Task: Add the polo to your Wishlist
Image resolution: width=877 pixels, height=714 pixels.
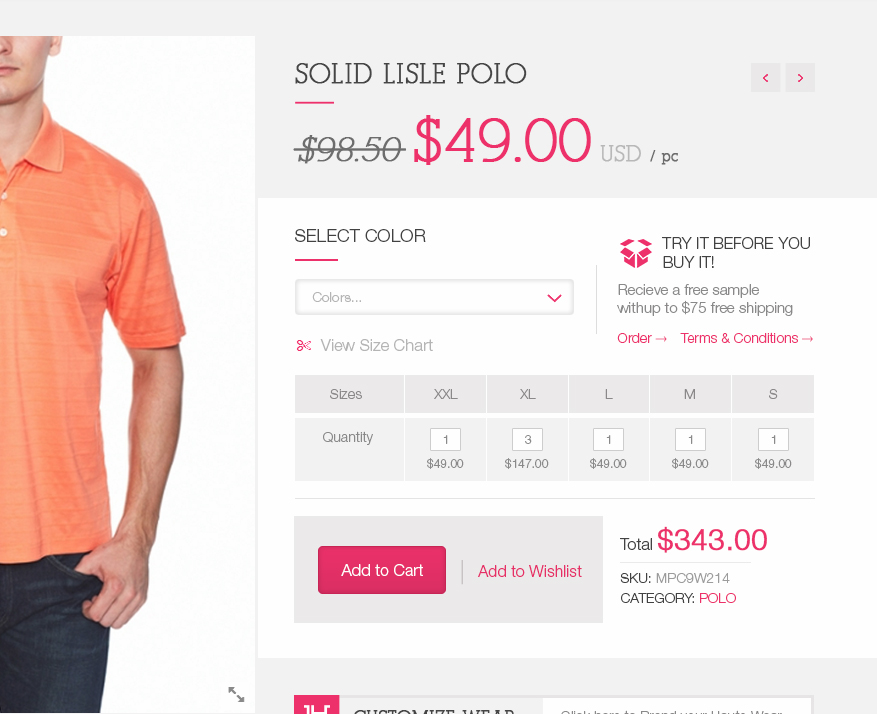Action: click(x=530, y=571)
